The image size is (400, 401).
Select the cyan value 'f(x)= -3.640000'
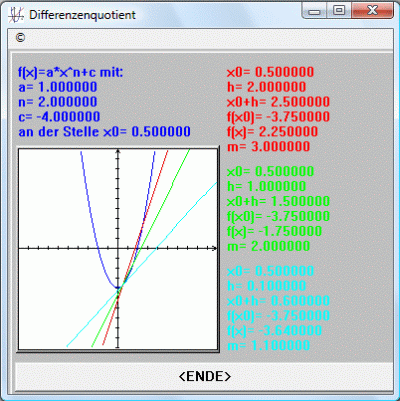[274, 331]
